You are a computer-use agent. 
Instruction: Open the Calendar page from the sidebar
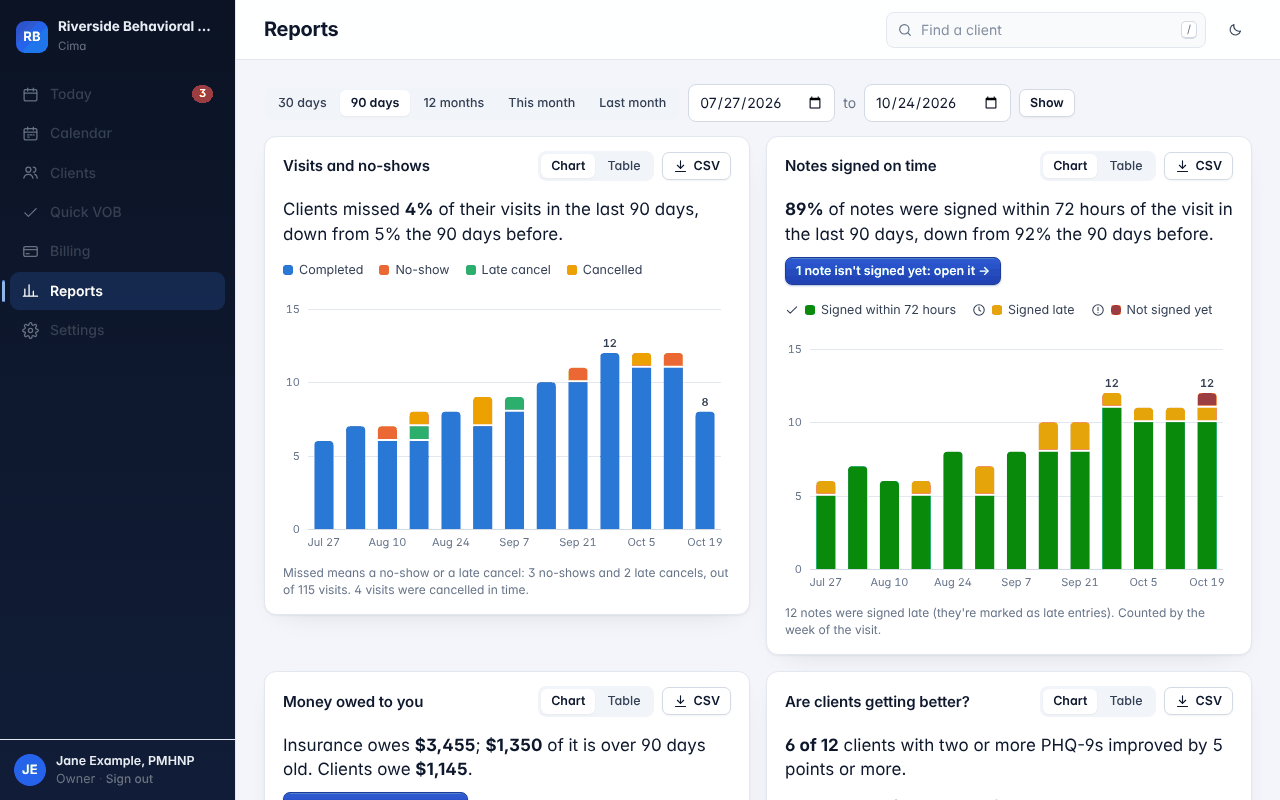[117, 133]
